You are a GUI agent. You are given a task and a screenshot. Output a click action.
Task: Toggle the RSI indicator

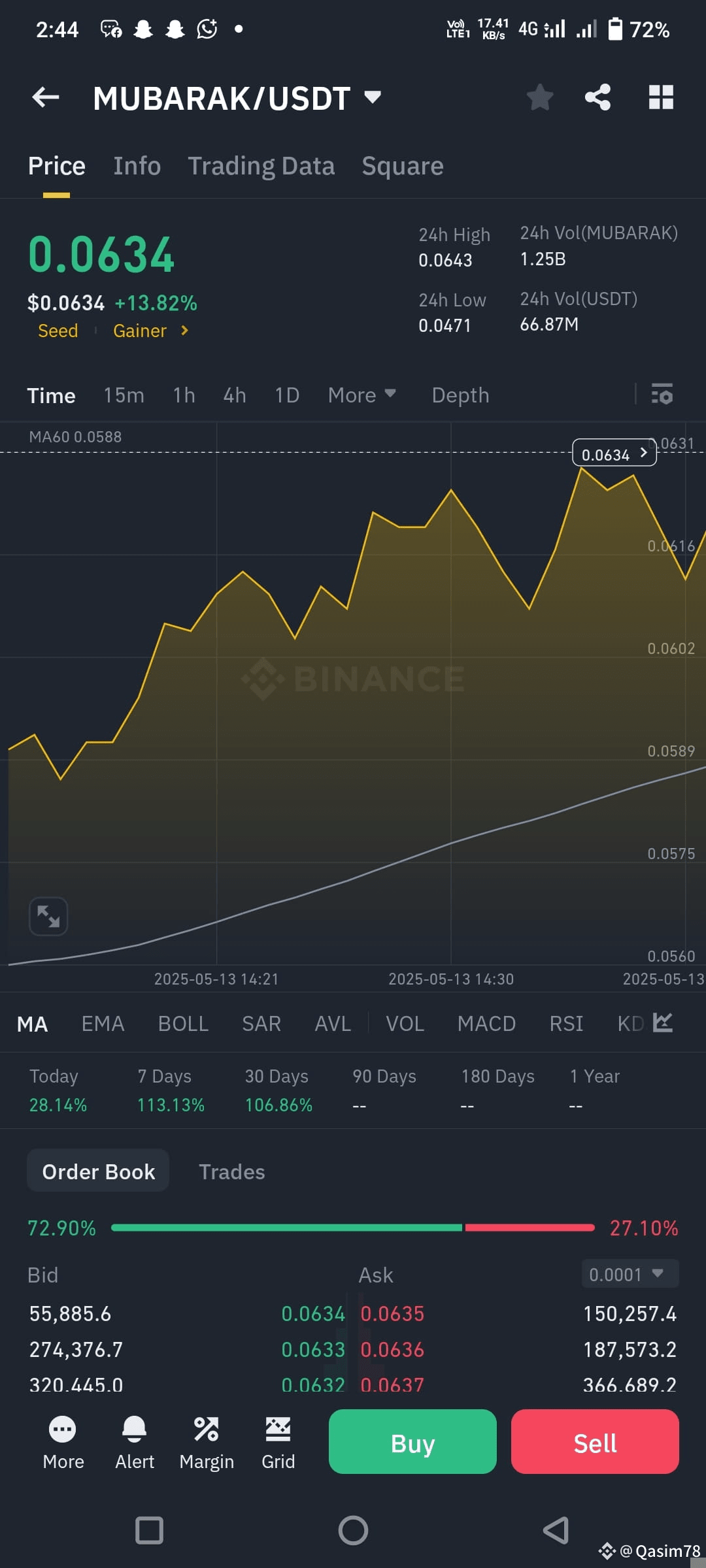click(566, 1024)
